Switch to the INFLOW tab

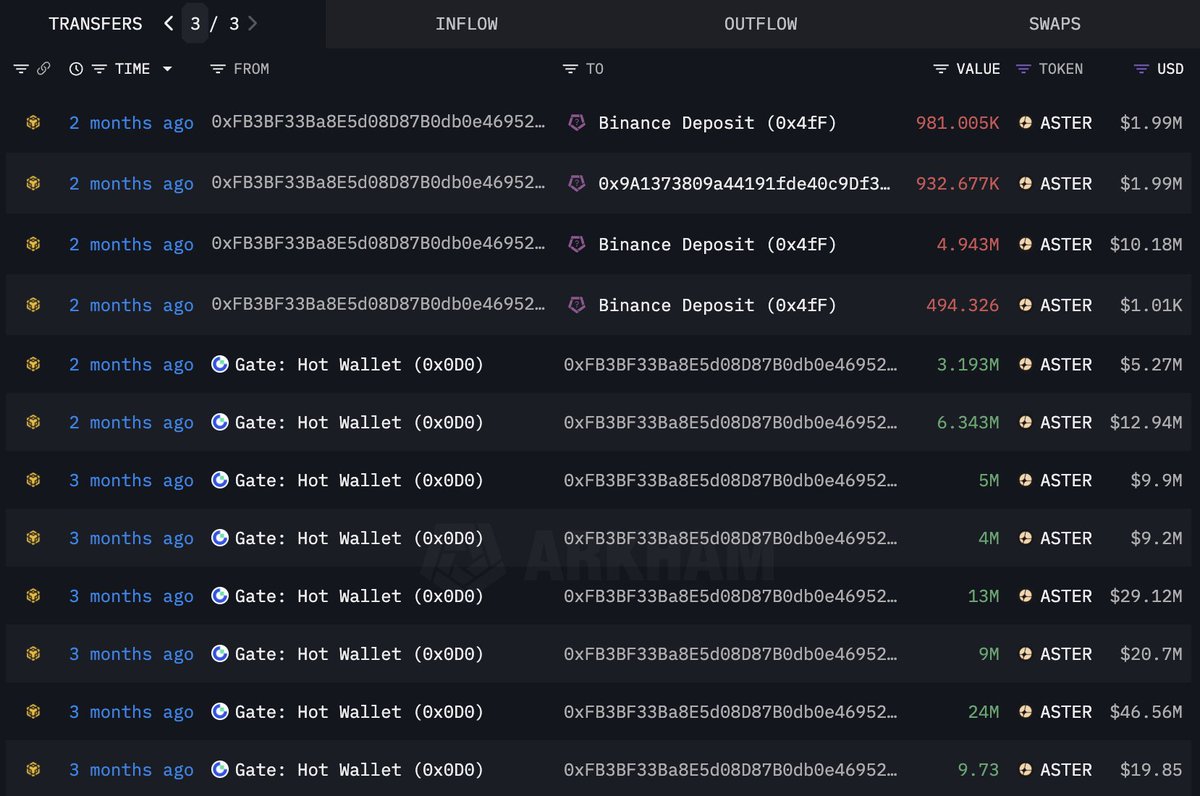[x=466, y=24]
